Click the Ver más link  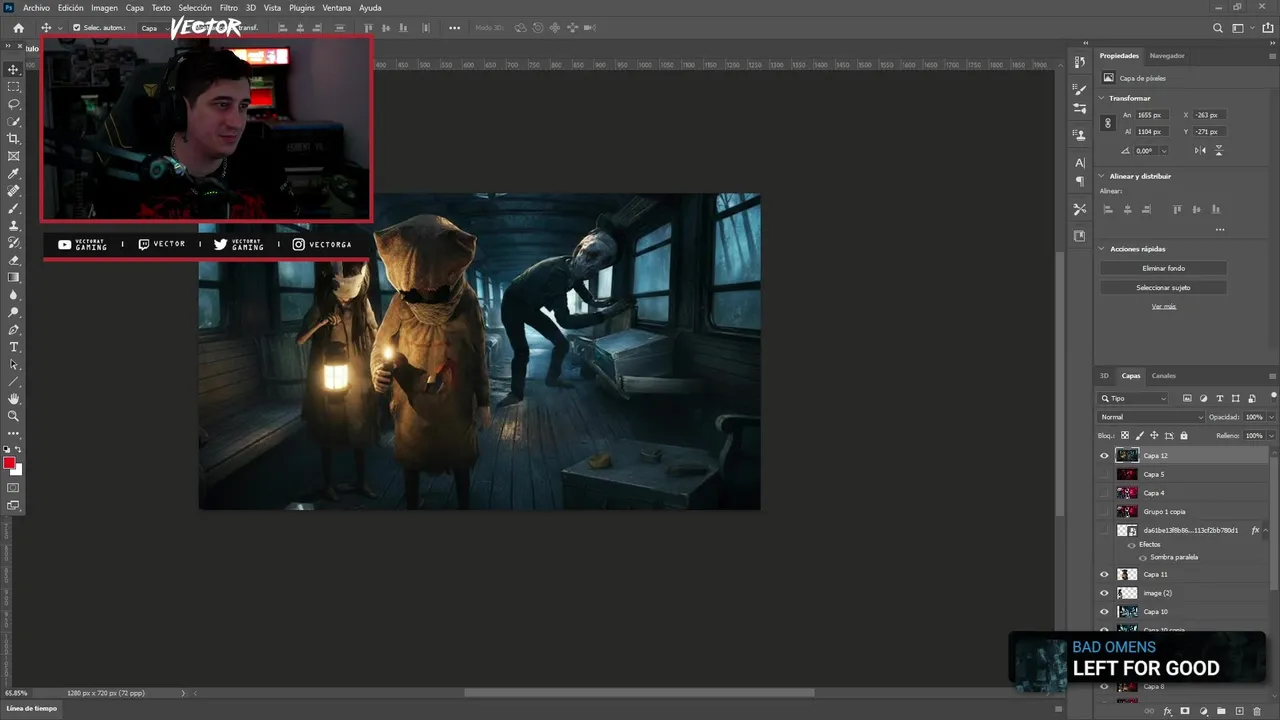pyautogui.click(x=1163, y=306)
